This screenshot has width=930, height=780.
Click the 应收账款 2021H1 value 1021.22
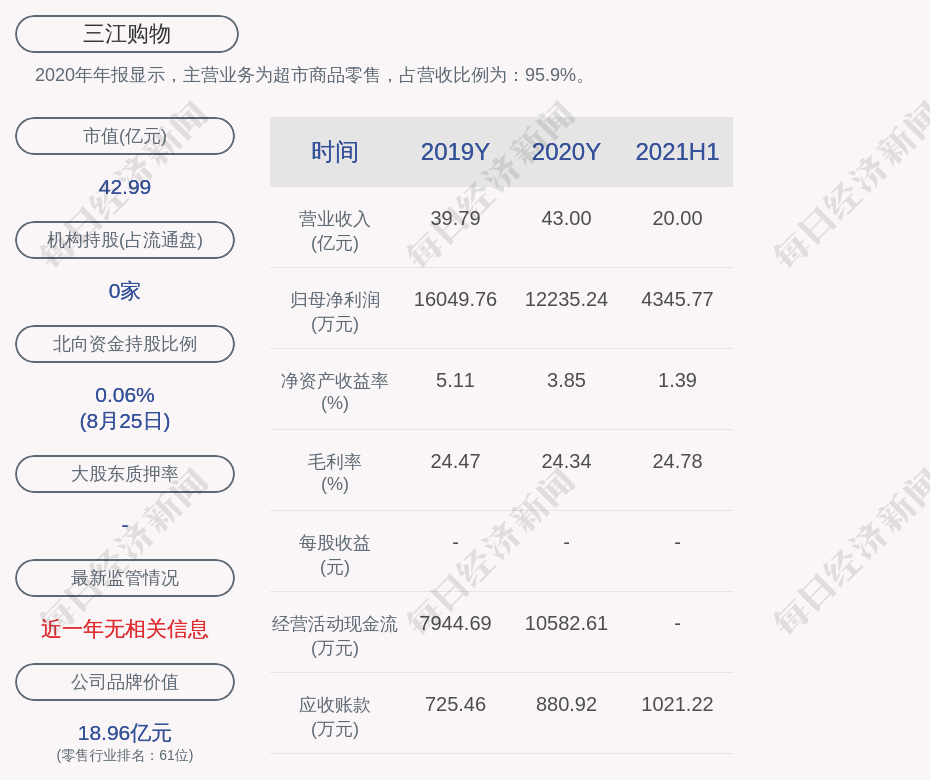coord(677,704)
